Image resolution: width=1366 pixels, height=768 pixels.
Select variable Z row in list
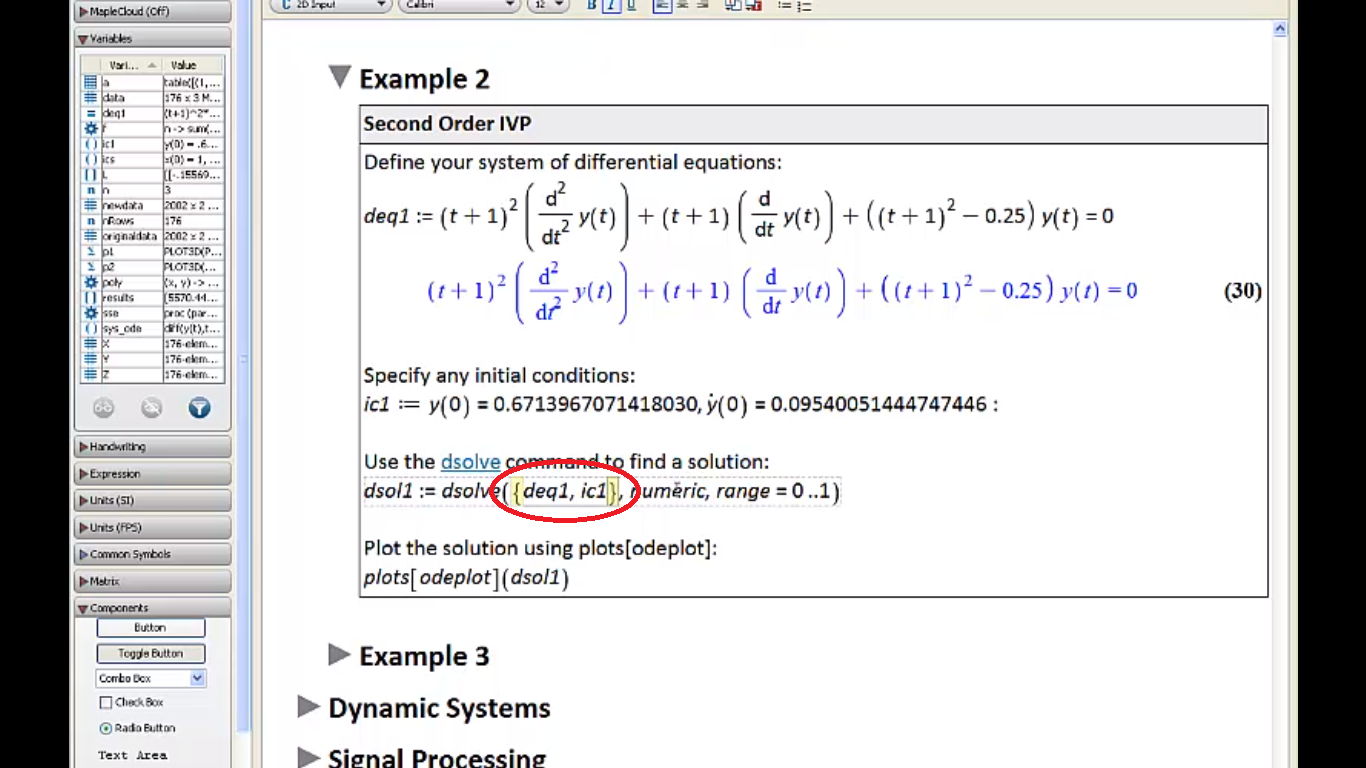pos(154,374)
